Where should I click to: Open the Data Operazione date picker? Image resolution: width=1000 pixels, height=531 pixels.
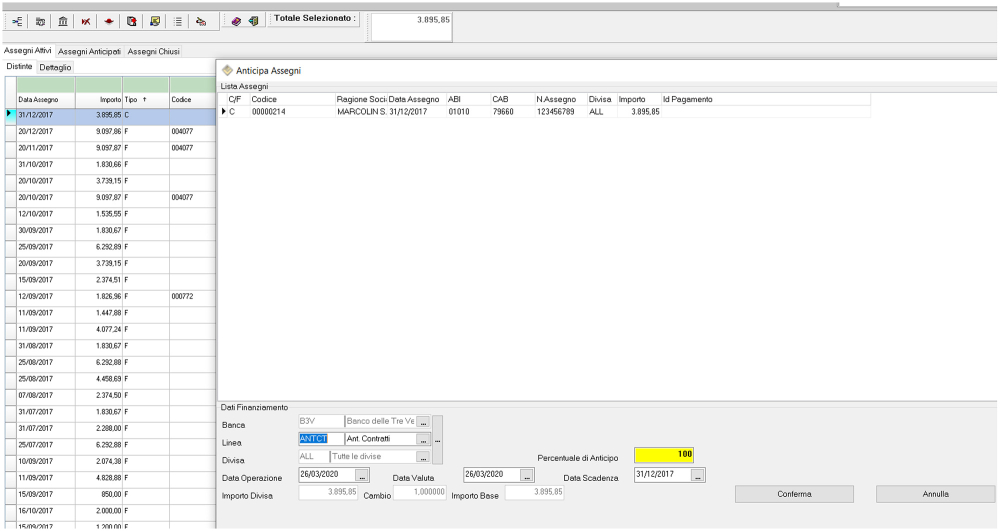(x=362, y=474)
